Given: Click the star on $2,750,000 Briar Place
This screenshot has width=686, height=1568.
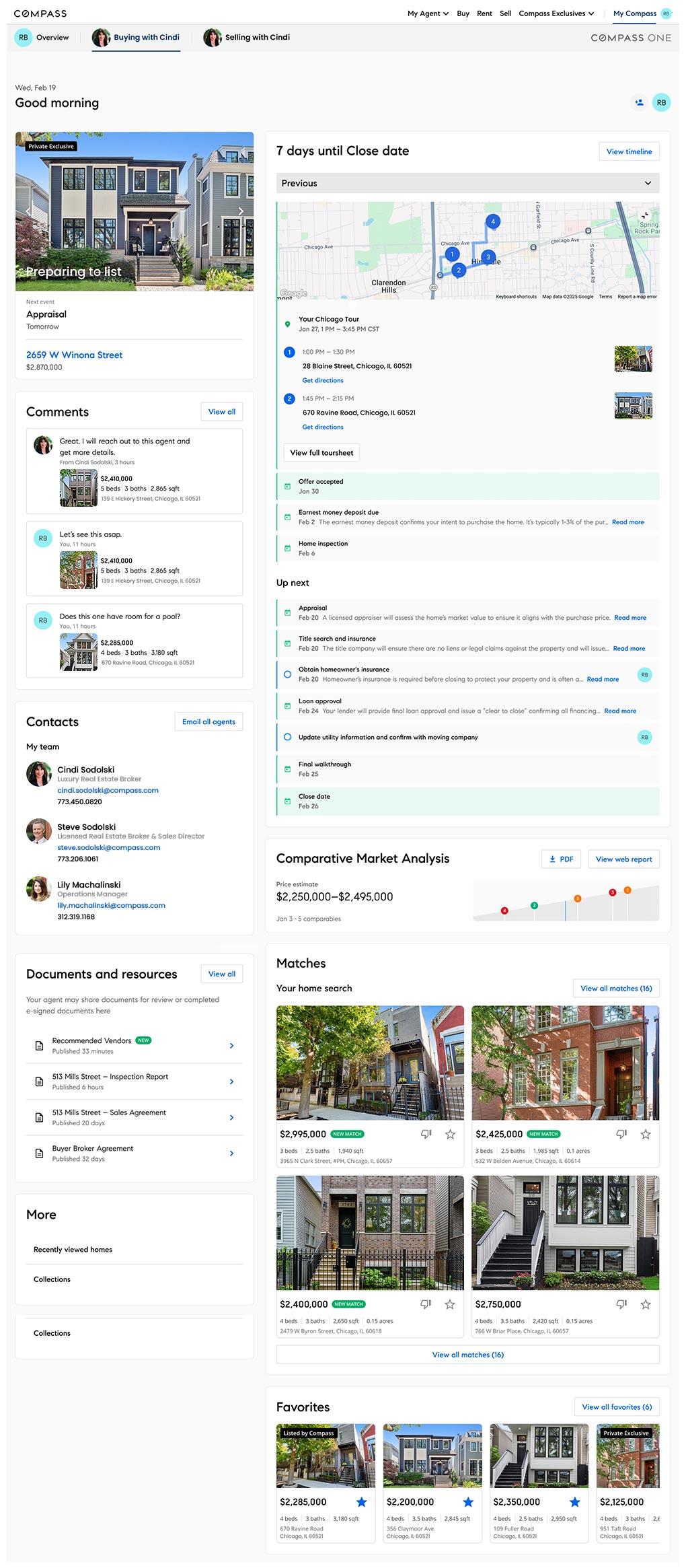Looking at the screenshot, I should coord(645,1304).
